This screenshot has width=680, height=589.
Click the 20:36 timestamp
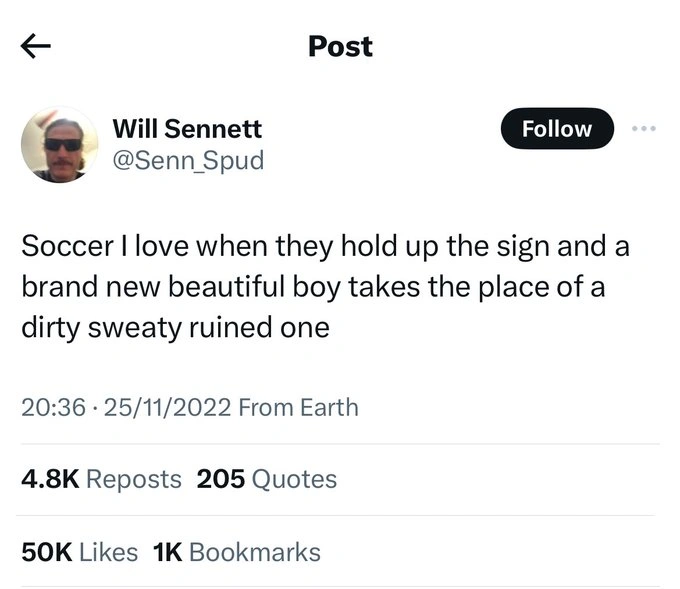tap(53, 407)
